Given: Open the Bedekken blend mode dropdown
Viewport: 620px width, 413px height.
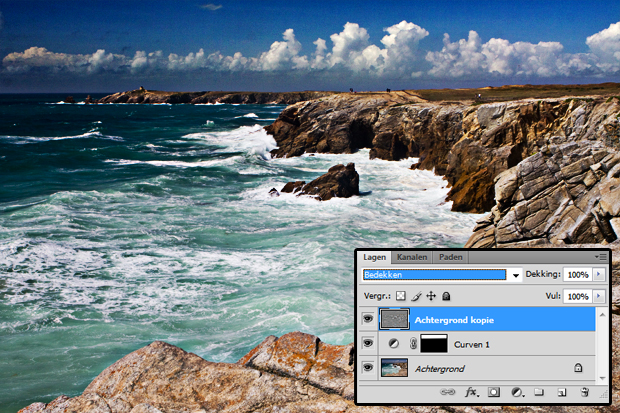Looking at the screenshot, I should 442,275.
